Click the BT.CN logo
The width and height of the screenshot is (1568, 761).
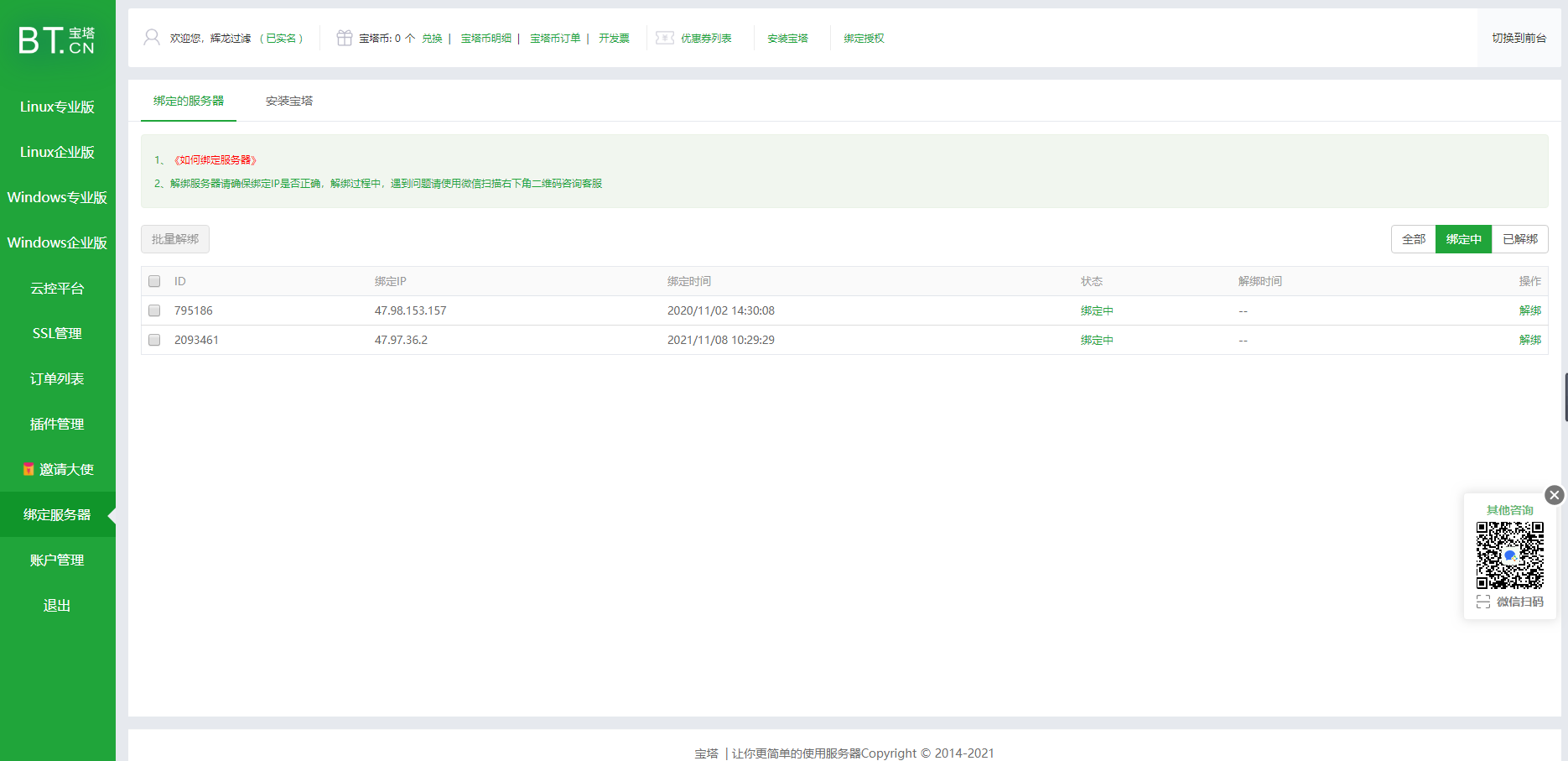[57, 39]
